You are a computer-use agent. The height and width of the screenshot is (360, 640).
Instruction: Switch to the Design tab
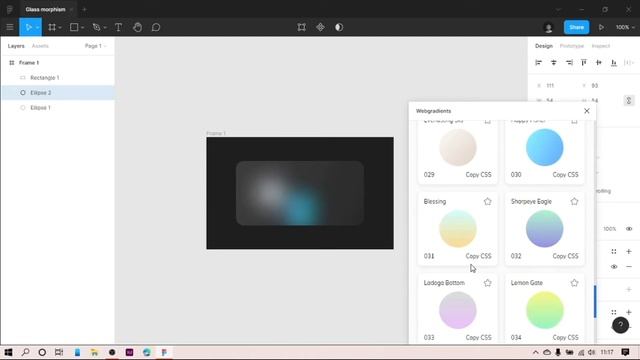pos(544,46)
